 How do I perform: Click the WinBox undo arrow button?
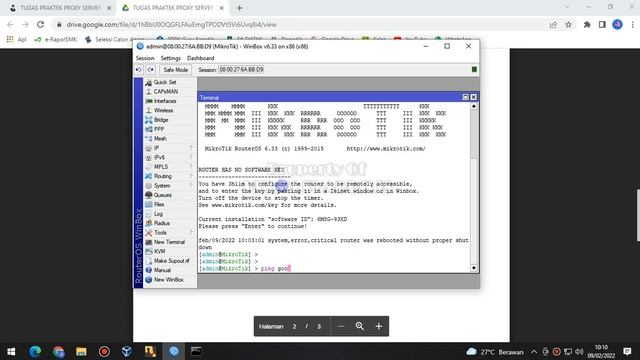139,70
